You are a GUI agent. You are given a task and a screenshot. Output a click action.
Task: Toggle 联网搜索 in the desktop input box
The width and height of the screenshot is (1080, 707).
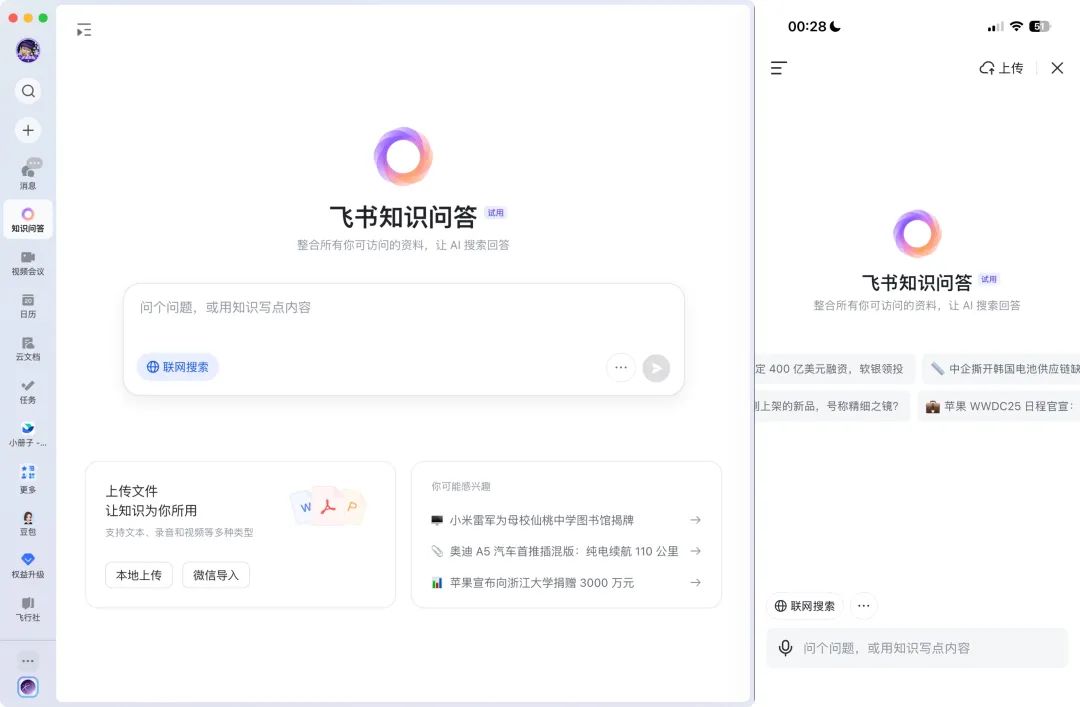(x=178, y=367)
